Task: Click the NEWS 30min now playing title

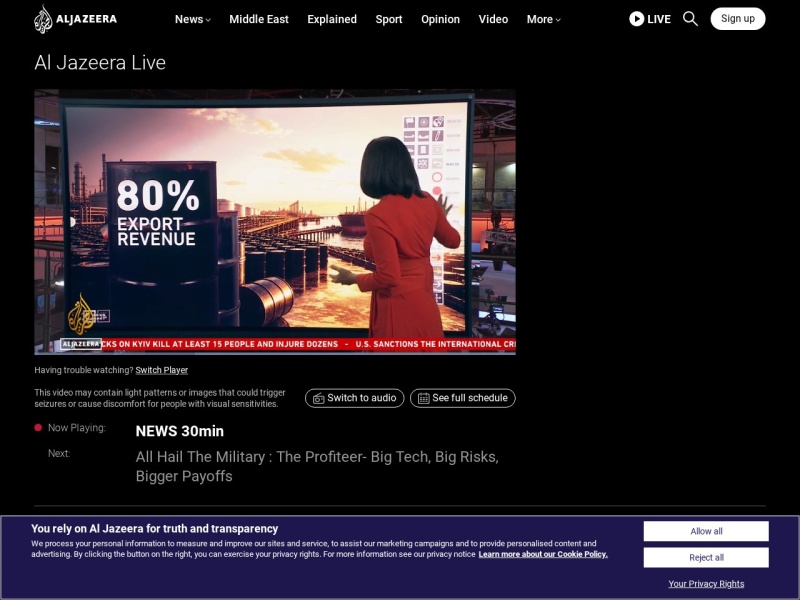Action: point(180,431)
